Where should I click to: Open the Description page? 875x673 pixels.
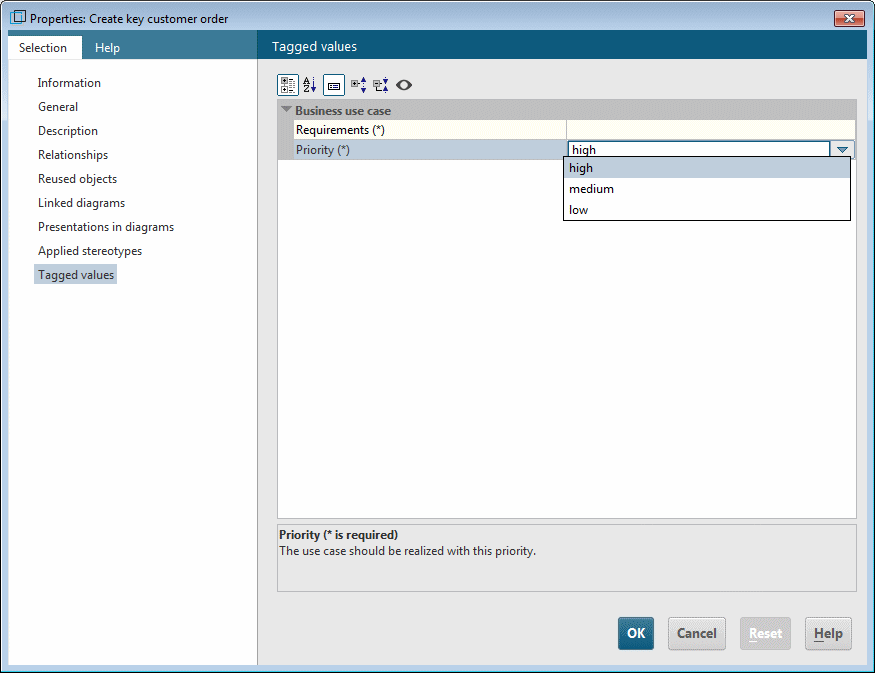(68, 131)
